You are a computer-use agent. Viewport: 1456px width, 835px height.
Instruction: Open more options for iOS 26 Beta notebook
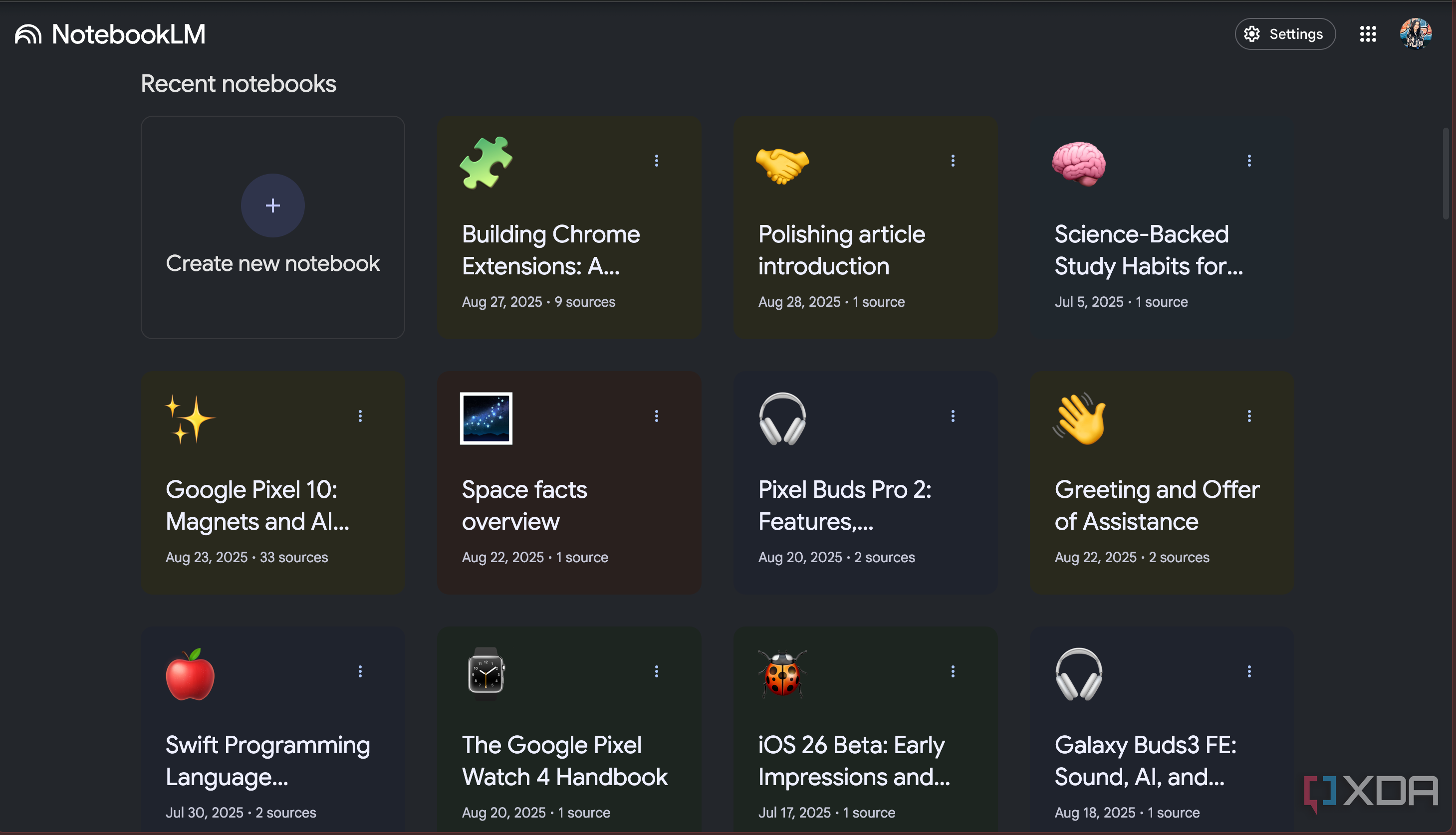pyautogui.click(x=953, y=671)
